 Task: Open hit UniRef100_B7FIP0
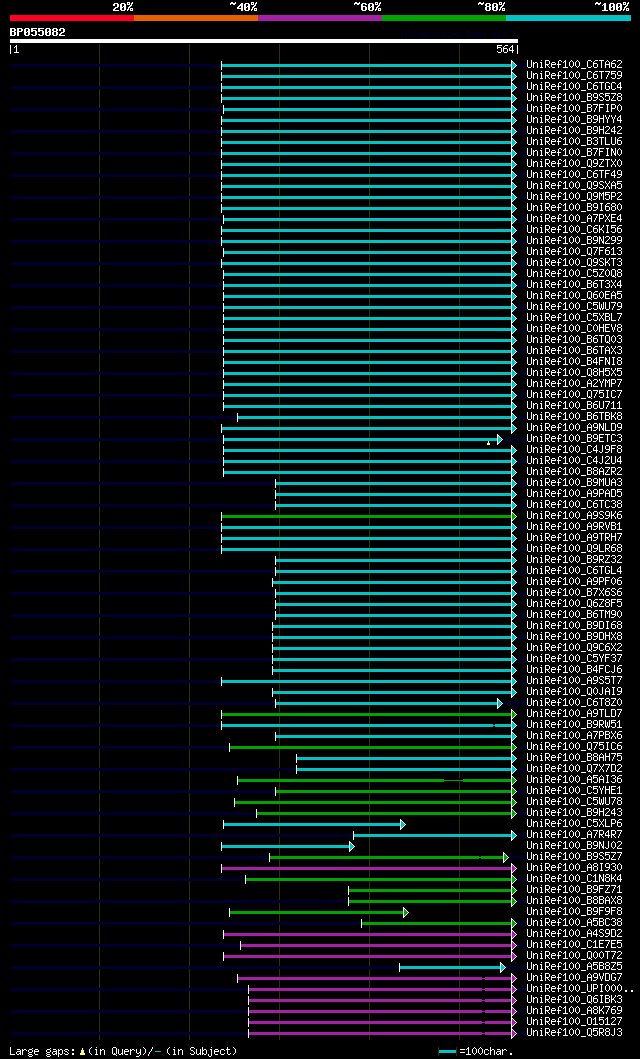point(575,109)
